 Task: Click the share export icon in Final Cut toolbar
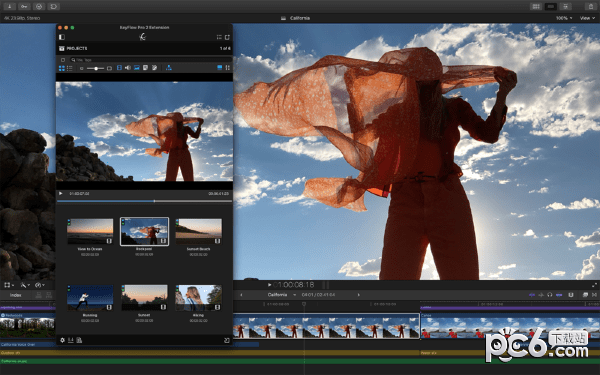point(590,7)
